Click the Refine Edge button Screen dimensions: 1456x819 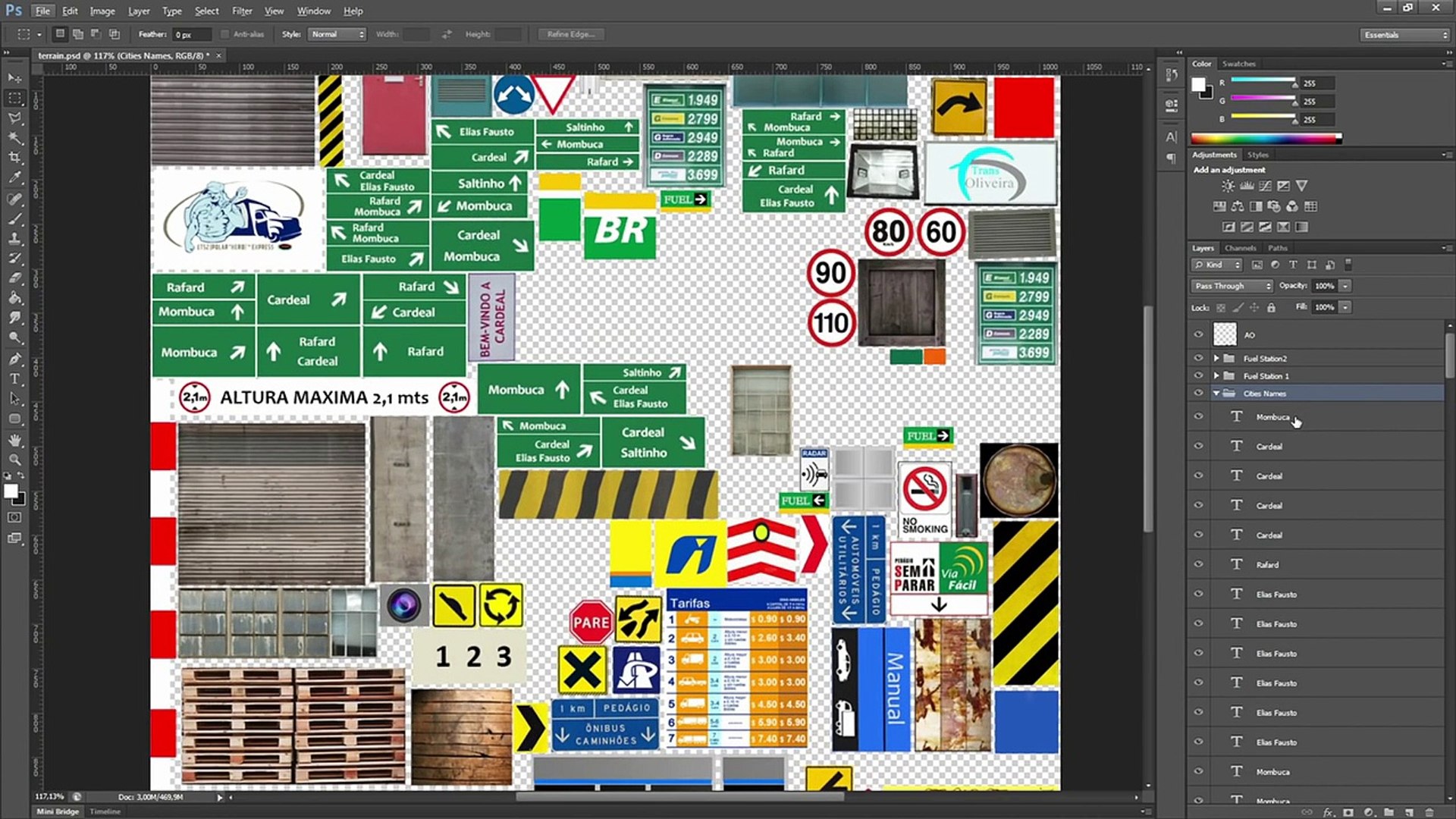570,34
